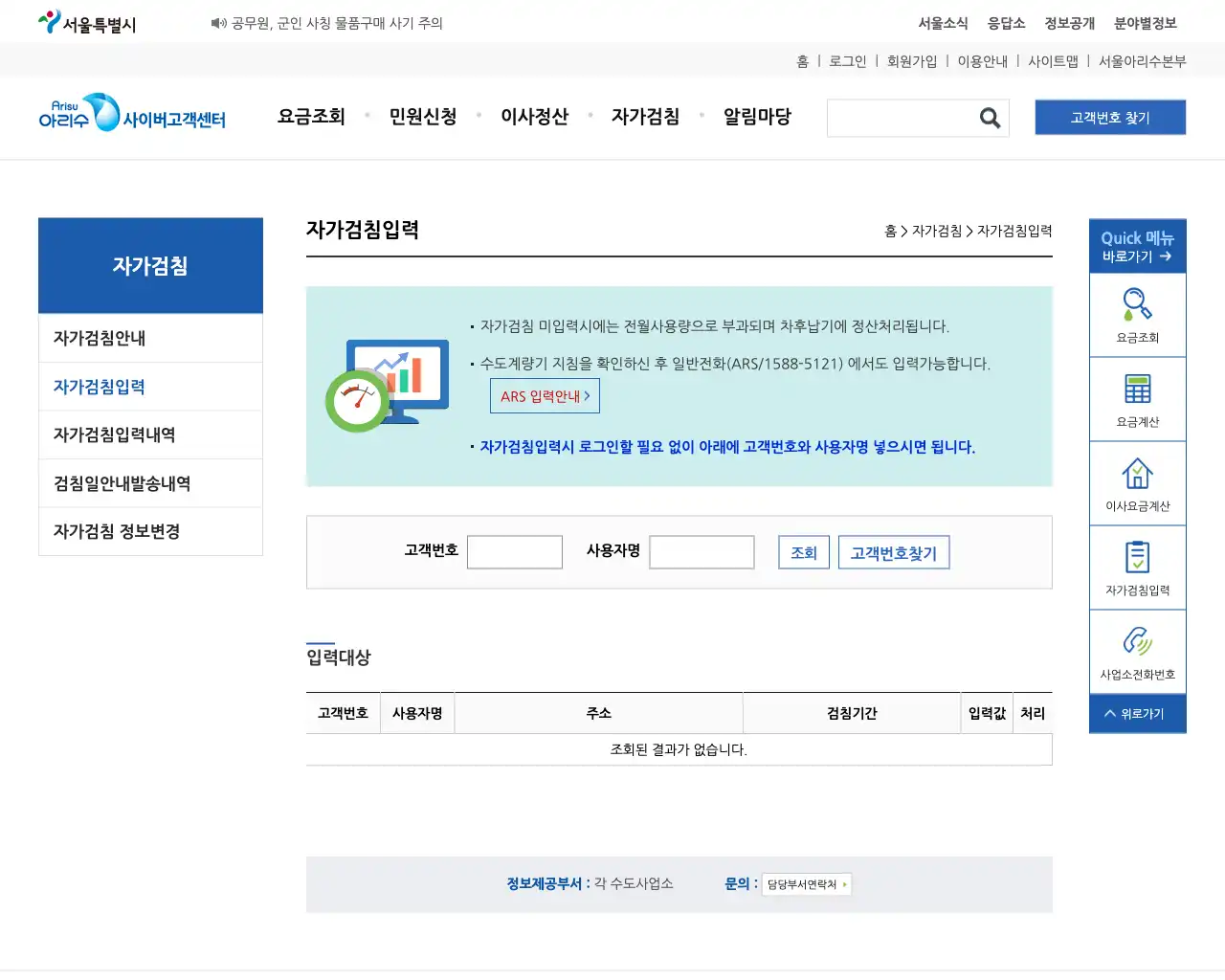Image resolution: width=1225 pixels, height=980 pixels.
Task: Open the ARS 입력안내 button
Action: pyautogui.click(x=545, y=395)
